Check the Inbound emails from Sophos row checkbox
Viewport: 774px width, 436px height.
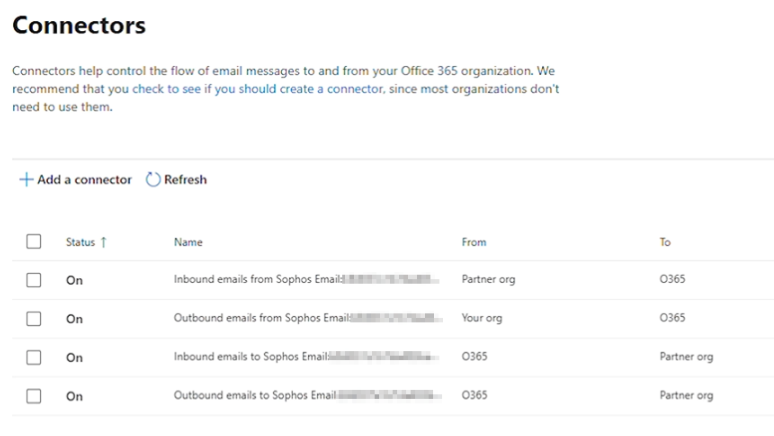point(34,280)
